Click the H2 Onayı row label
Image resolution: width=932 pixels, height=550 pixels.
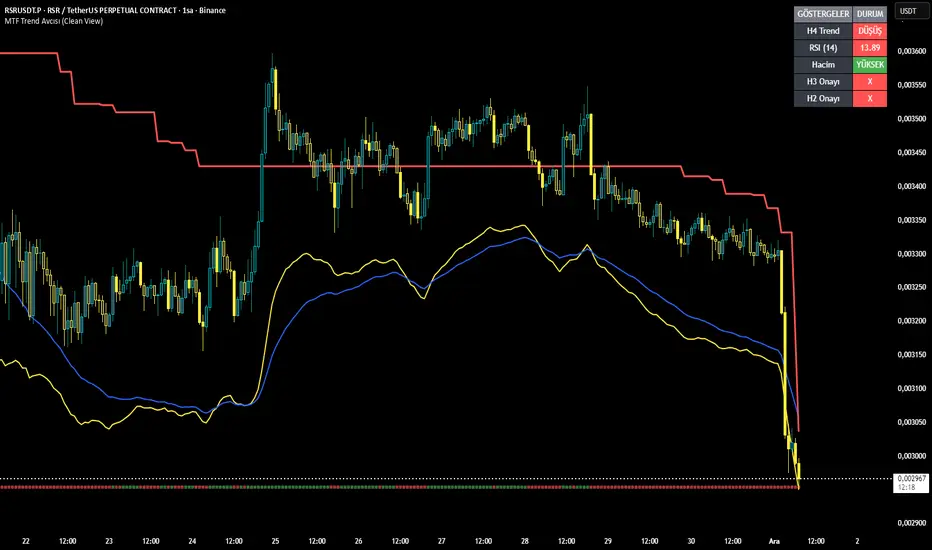[823, 99]
